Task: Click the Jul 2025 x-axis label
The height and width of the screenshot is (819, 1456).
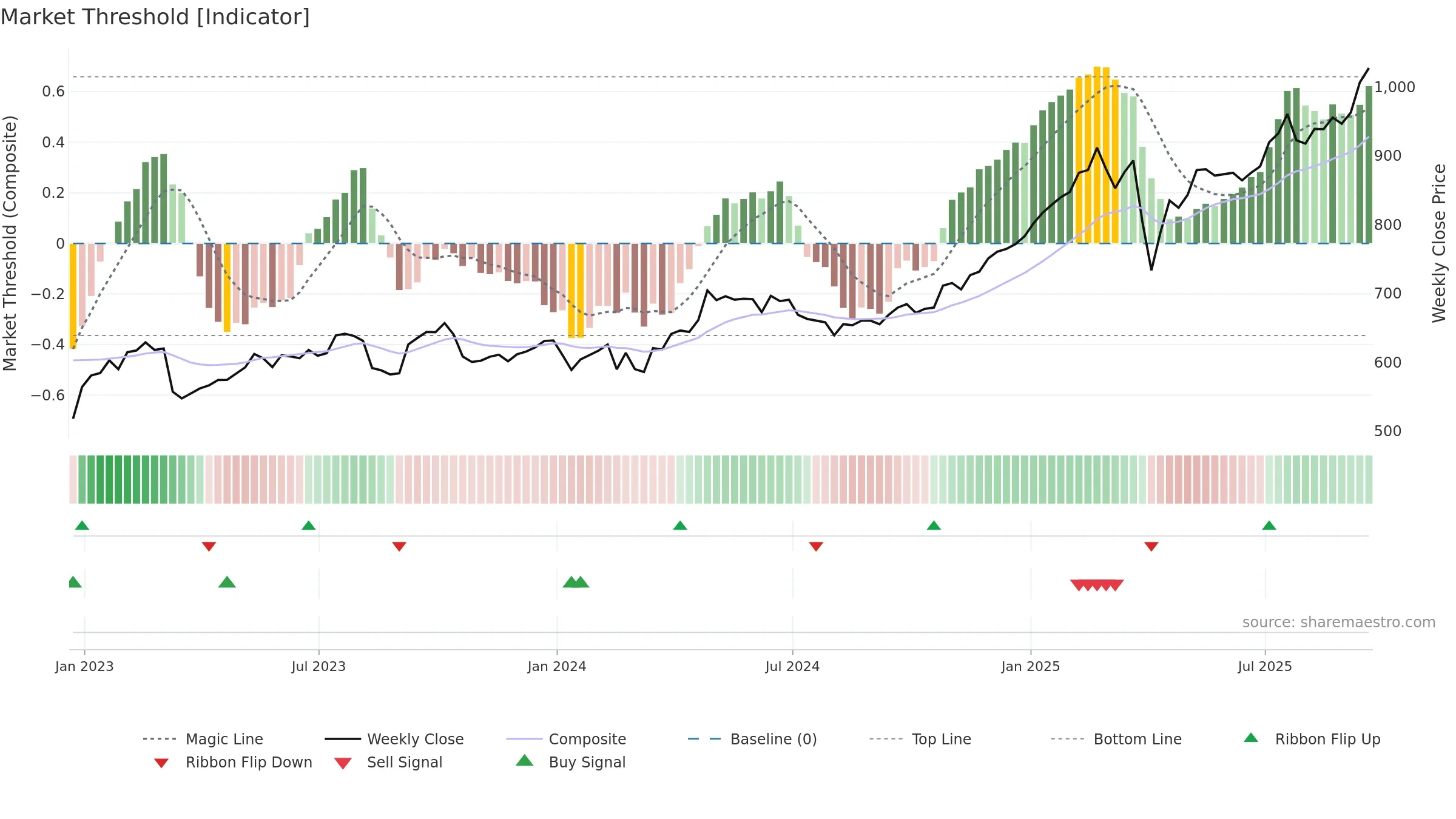Action: [1265, 666]
